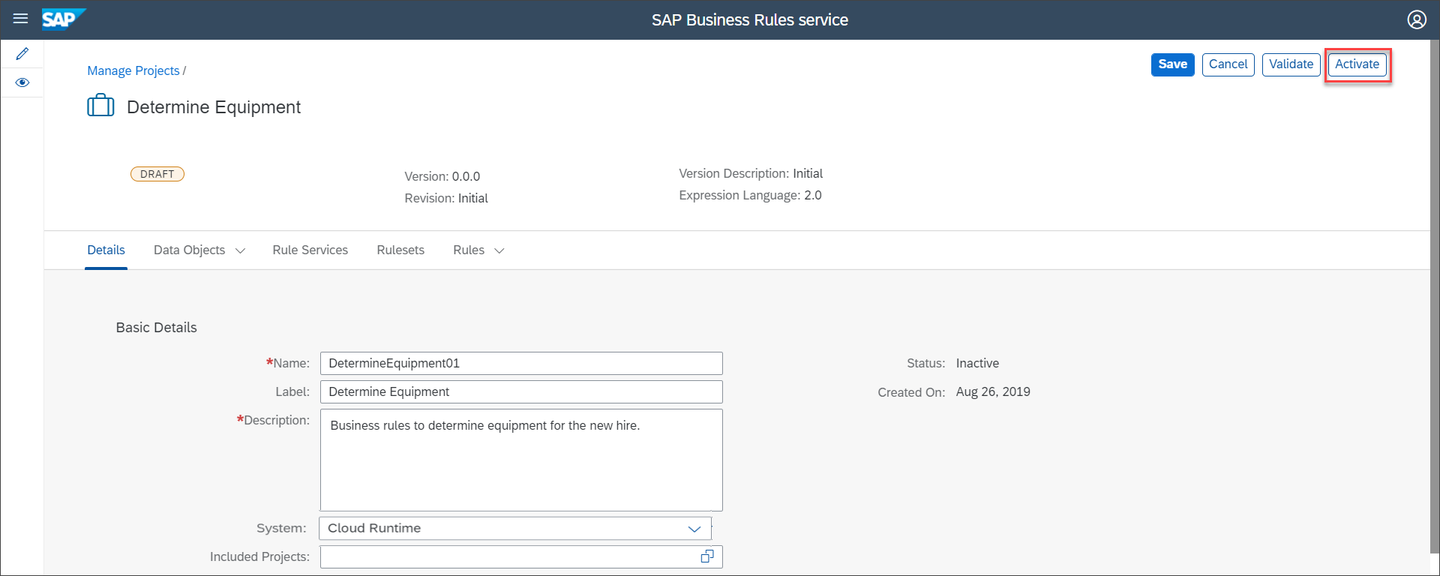Click the Description text area

[521, 460]
